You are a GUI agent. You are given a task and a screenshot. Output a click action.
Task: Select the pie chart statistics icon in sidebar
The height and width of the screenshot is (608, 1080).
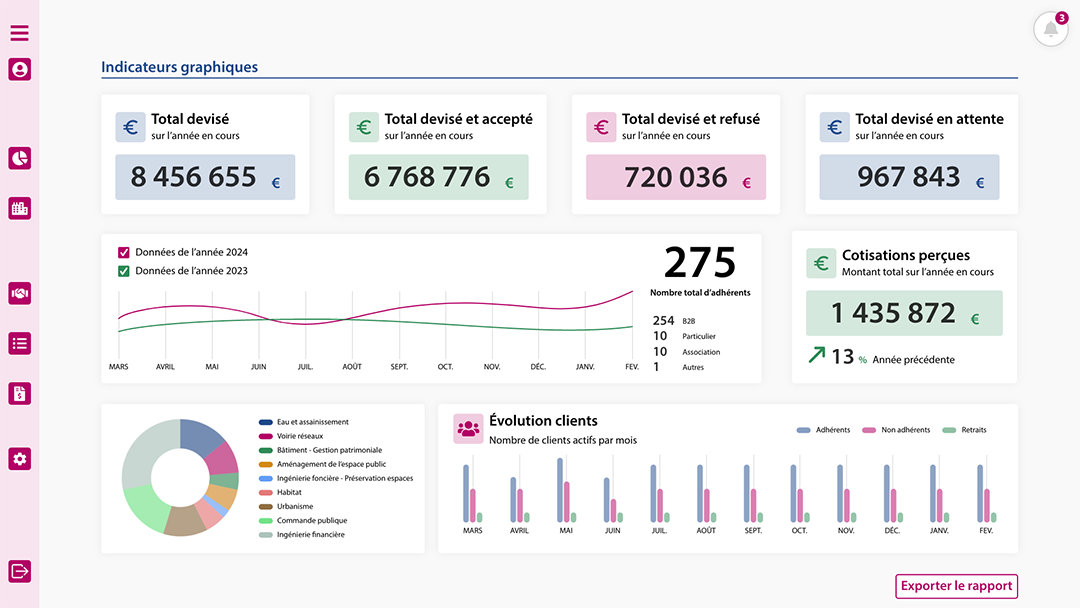point(19,158)
